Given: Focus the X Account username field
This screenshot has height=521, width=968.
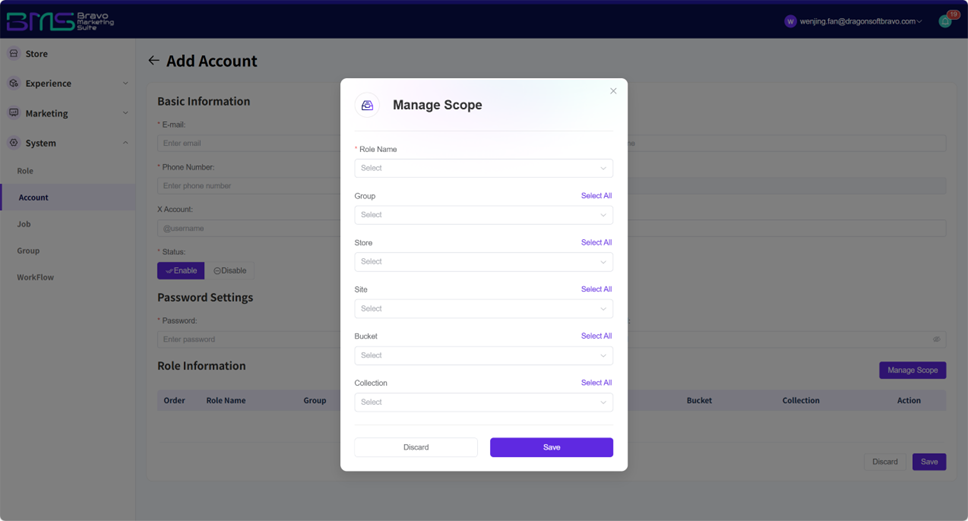Looking at the screenshot, I should tap(249, 228).
